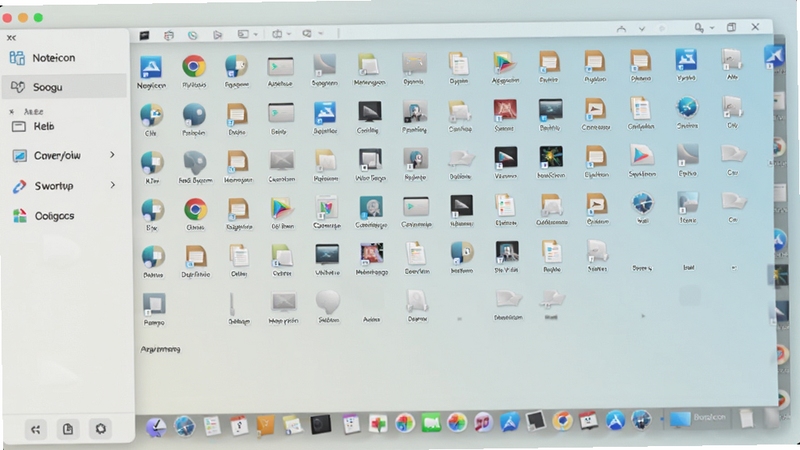Click the document button in sidebar footer

coord(68,429)
